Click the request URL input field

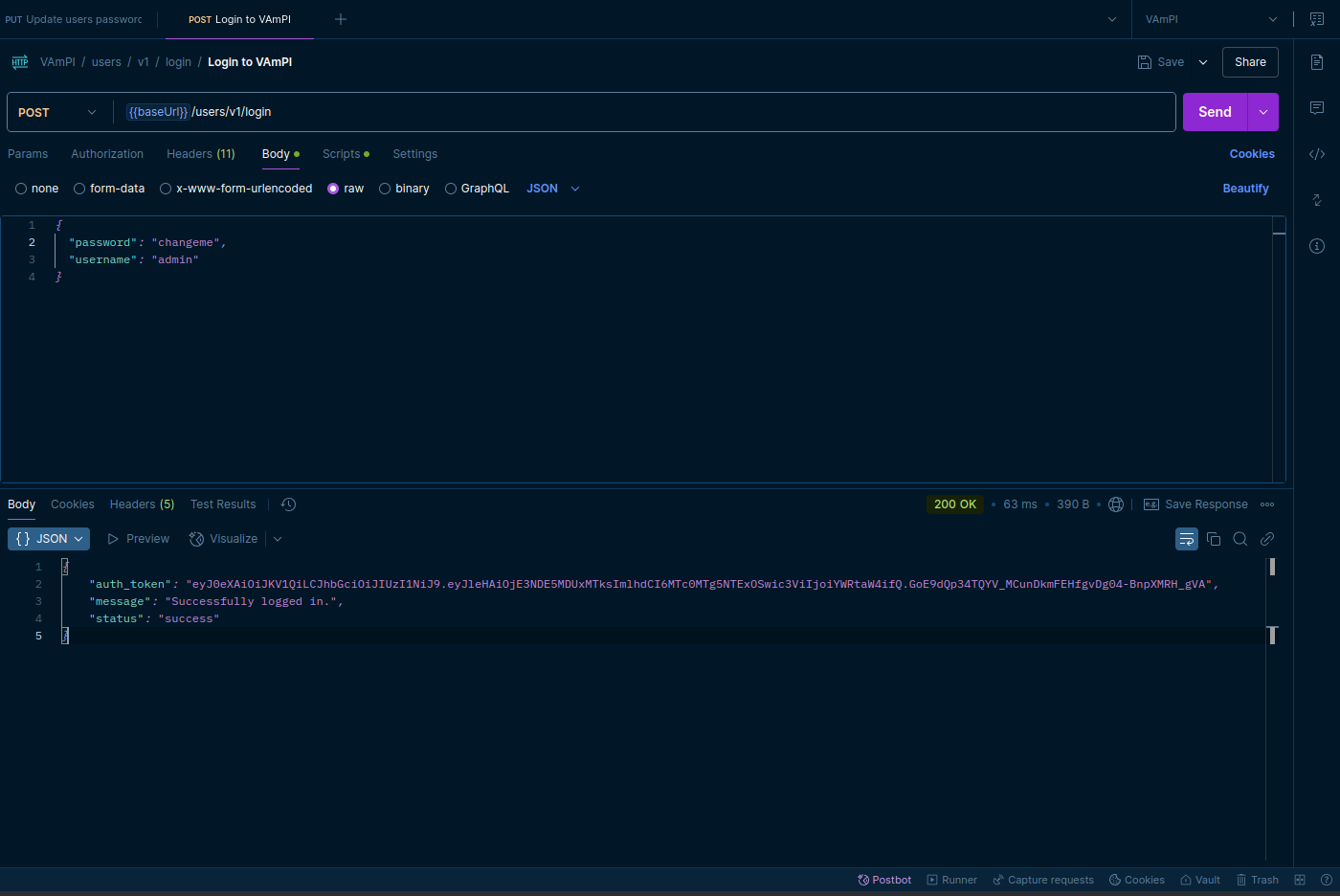tap(670, 112)
